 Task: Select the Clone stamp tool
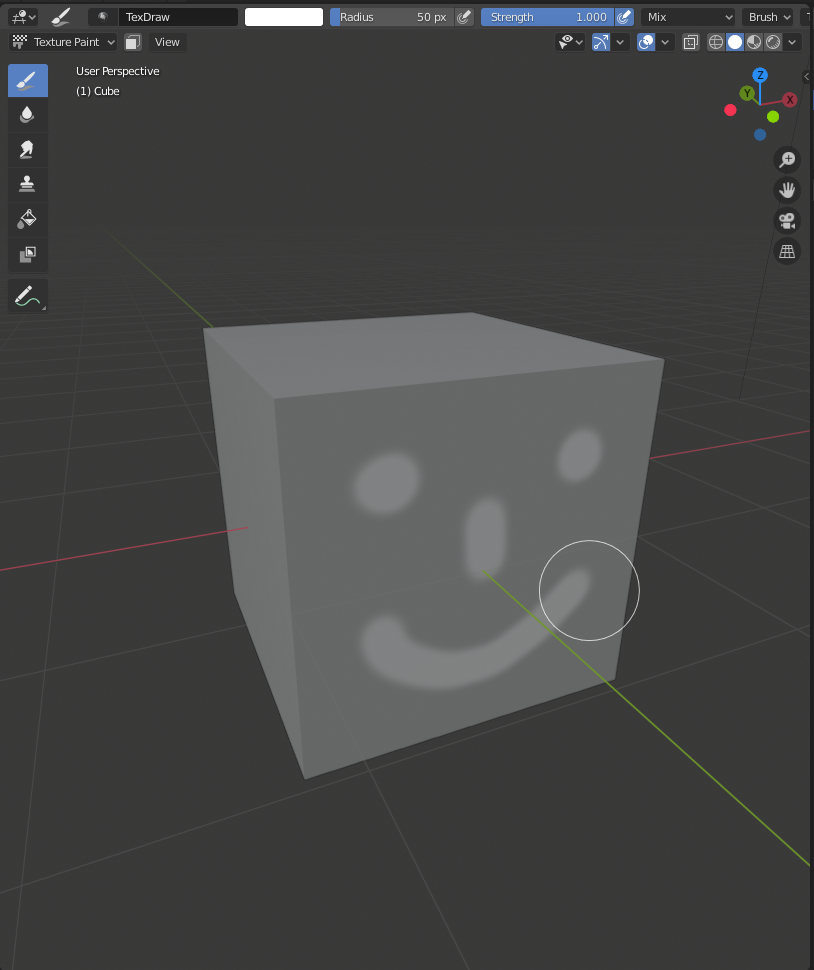click(27, 183)
